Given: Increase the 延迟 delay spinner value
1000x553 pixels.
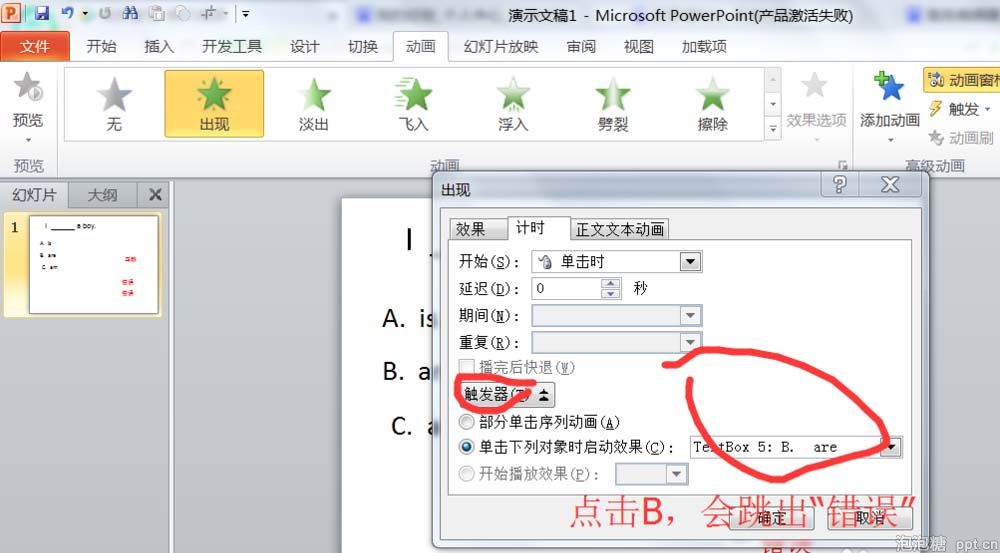Looking at the screenshot, I should (x=611, y=283).
